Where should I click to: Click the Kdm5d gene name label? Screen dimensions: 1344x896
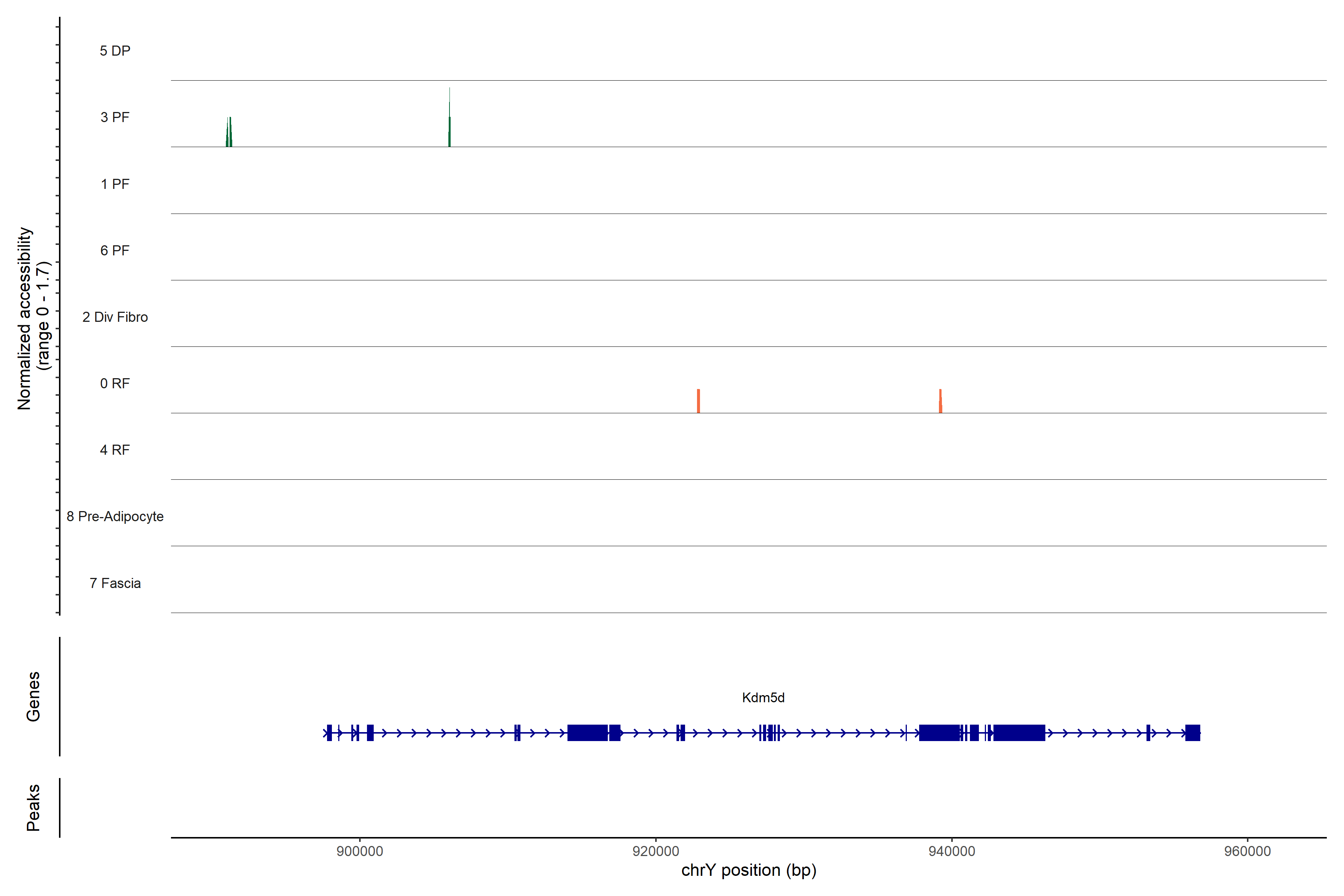[763, 697]
